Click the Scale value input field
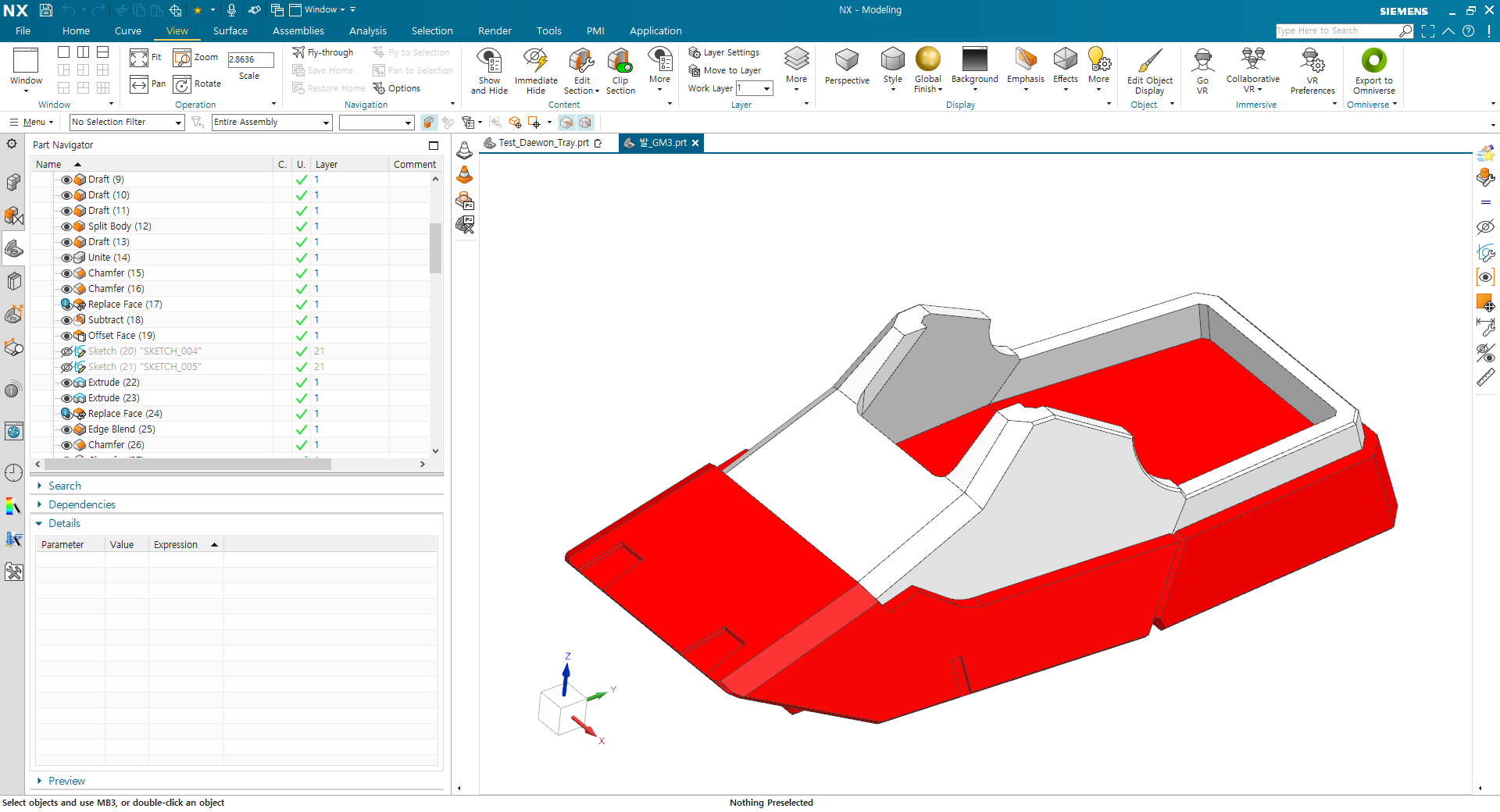This screenshot has height=812, width=1500. (250, 59)
